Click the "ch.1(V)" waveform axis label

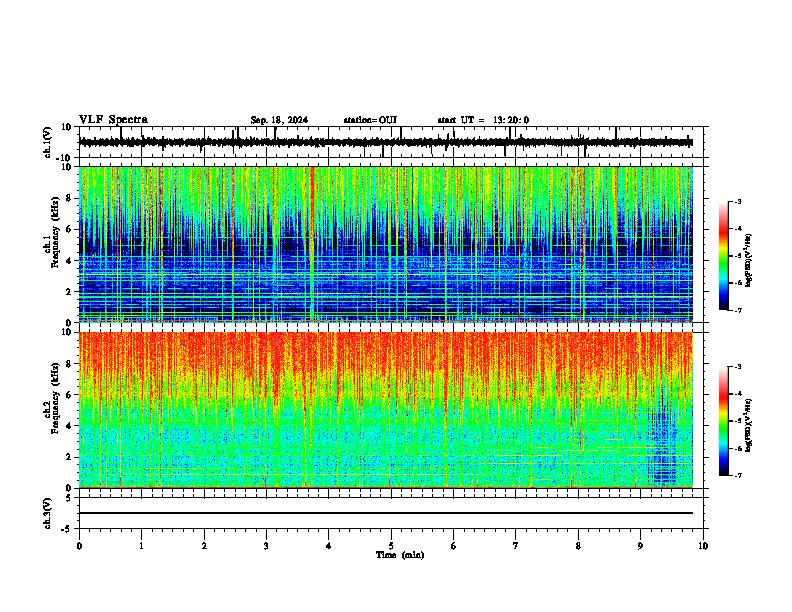tap(48, 142)
